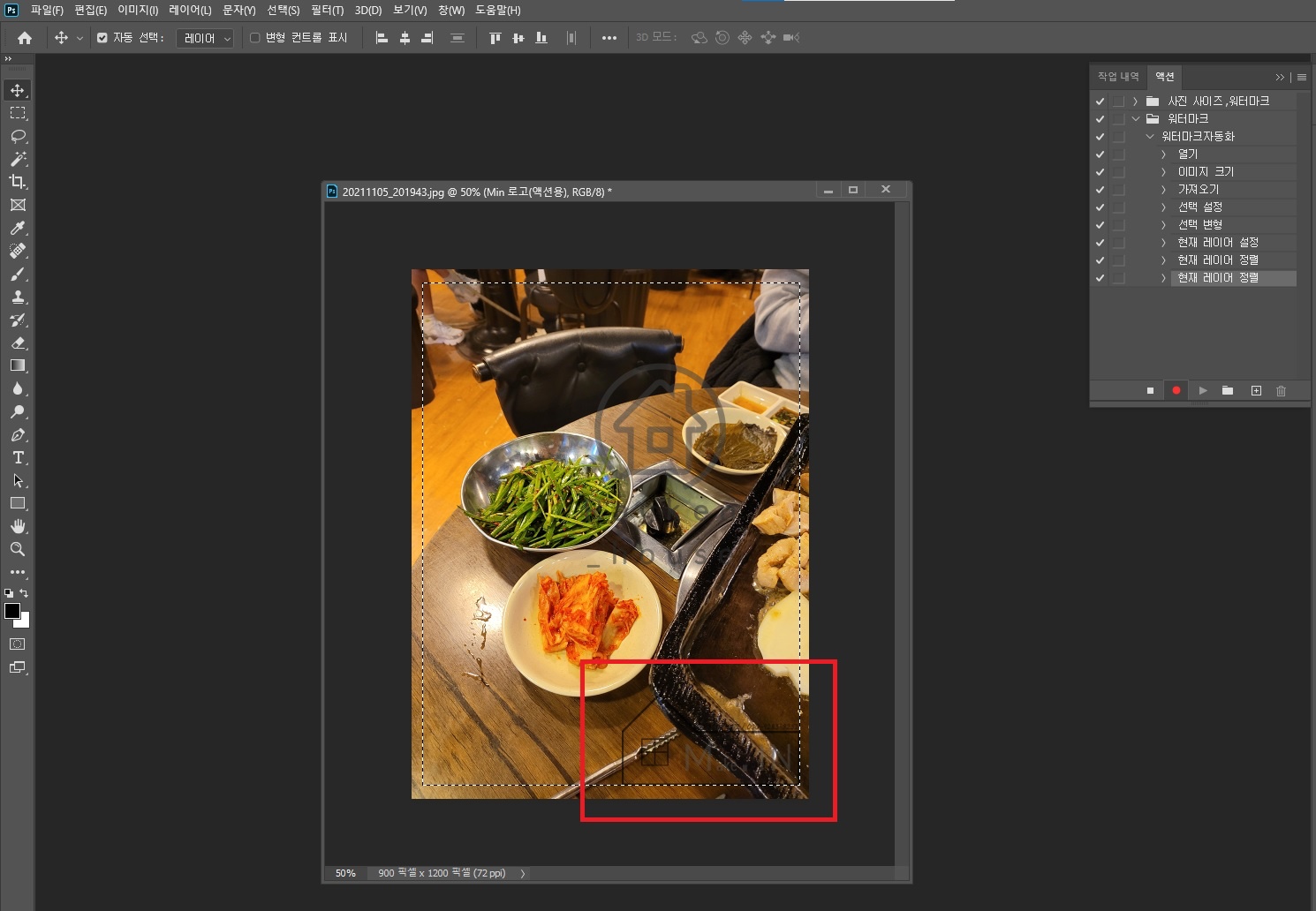The image size is (1316, 911).
Task: Open the 파일(F) menu
Action: (x=47, y=11)
